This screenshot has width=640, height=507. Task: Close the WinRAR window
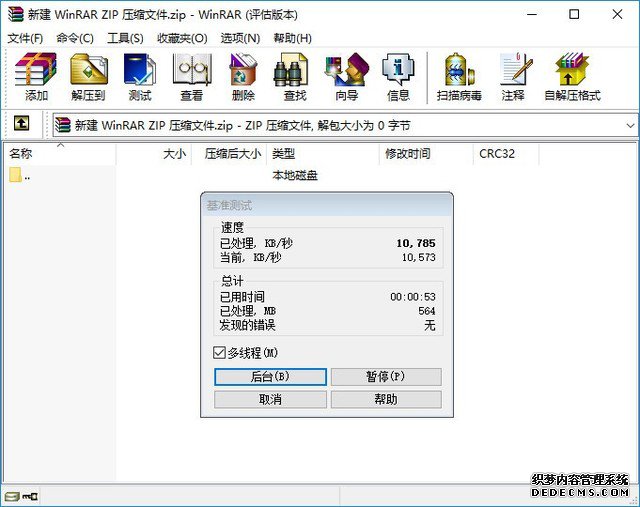click(617, 14)
